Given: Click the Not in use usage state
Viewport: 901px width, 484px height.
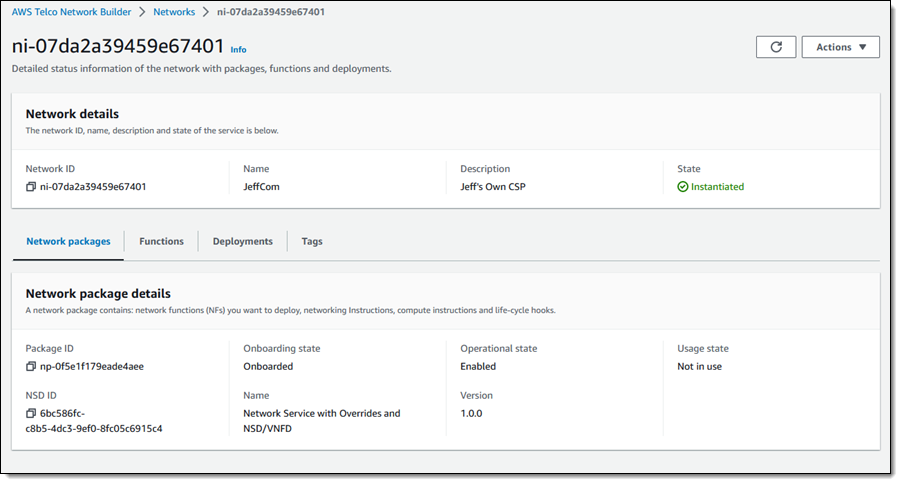Looking at the screenshot, I should pyautogui.click(x=699, y=367).
